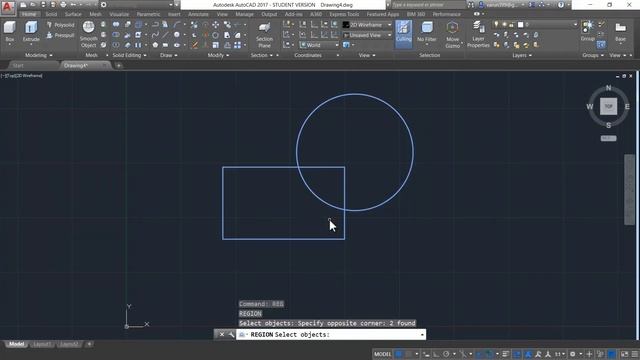The height and width of the screenshot is (360, 640).
Task: Open workspace switching gear icon
Action: pyautogui.click(x=573, y=354)
